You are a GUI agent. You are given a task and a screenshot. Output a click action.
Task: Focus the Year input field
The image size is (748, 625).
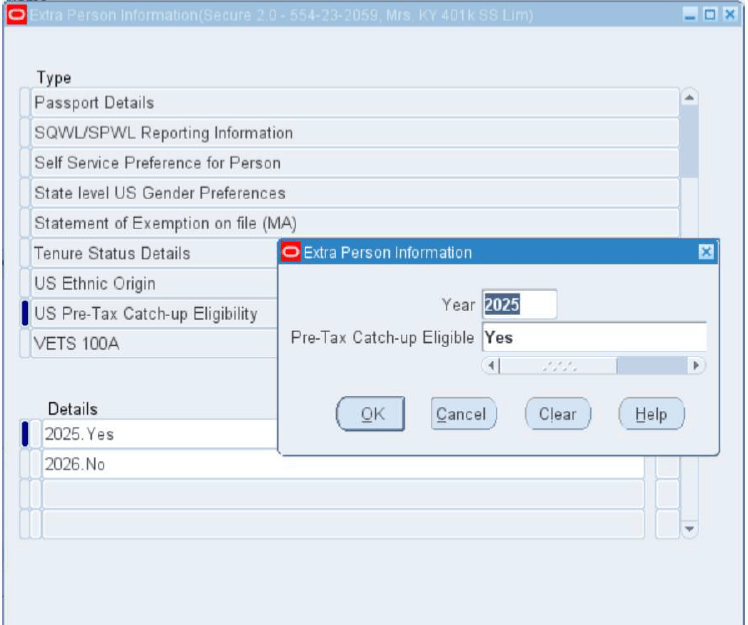tap(519, 304)
